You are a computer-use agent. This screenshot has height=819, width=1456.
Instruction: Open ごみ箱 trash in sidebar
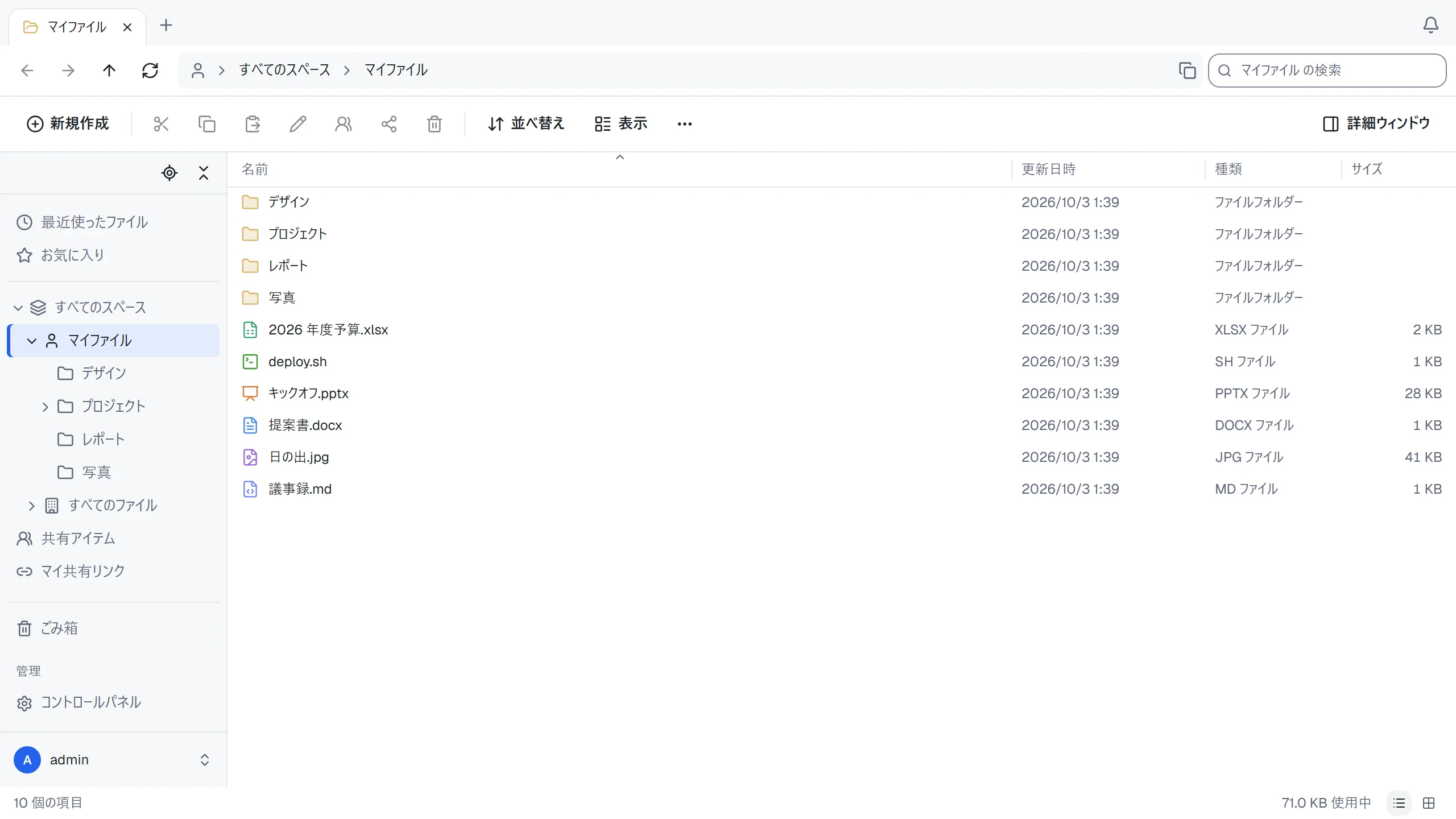[x=113, y=628]
